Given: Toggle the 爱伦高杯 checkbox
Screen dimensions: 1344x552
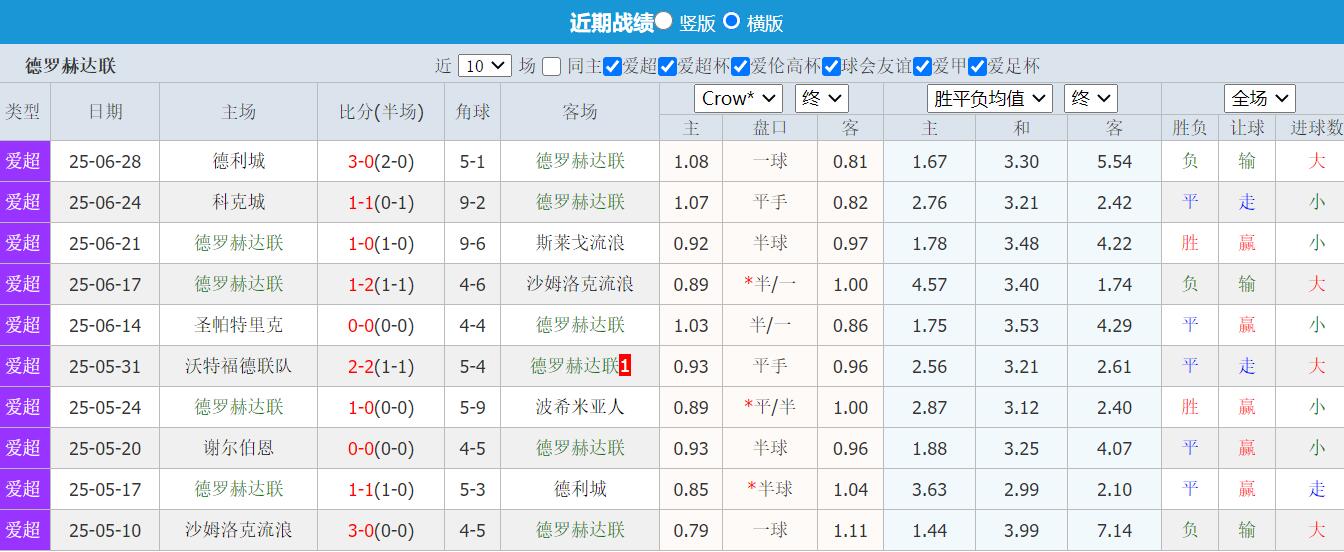Looking at the screenshot, I should click(x=740, y=67).
